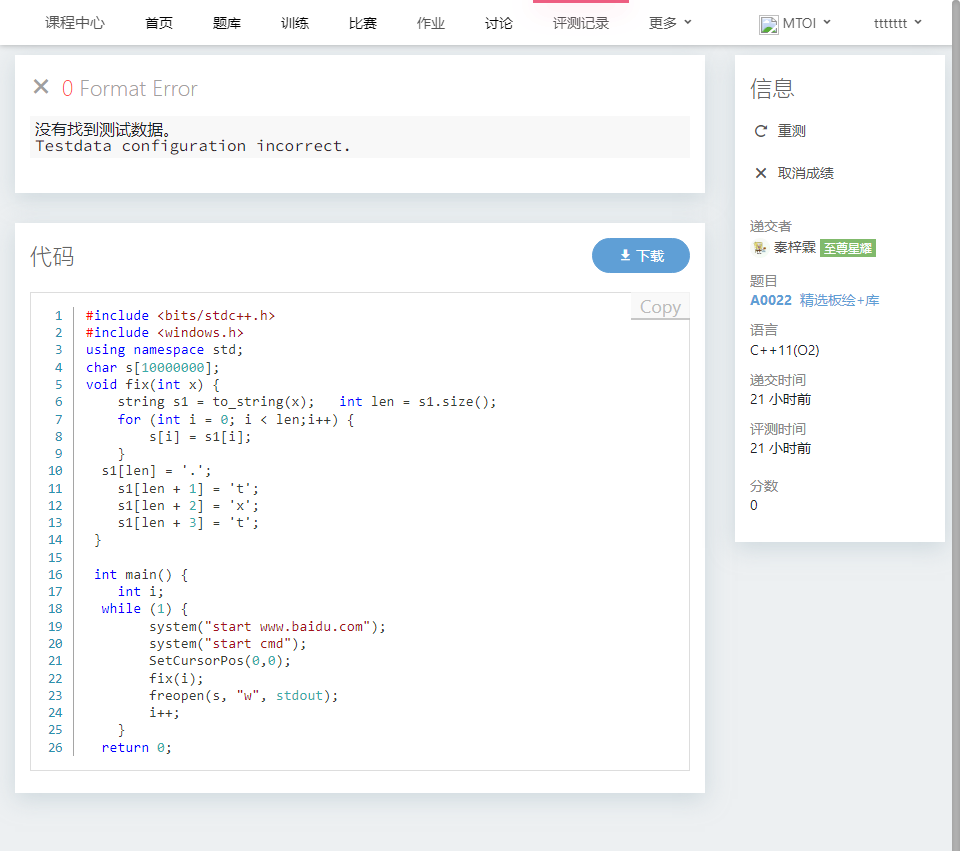Select the 评测记录 tab
The width and height of the screenshot is (960, 851).
click(581, 23)
